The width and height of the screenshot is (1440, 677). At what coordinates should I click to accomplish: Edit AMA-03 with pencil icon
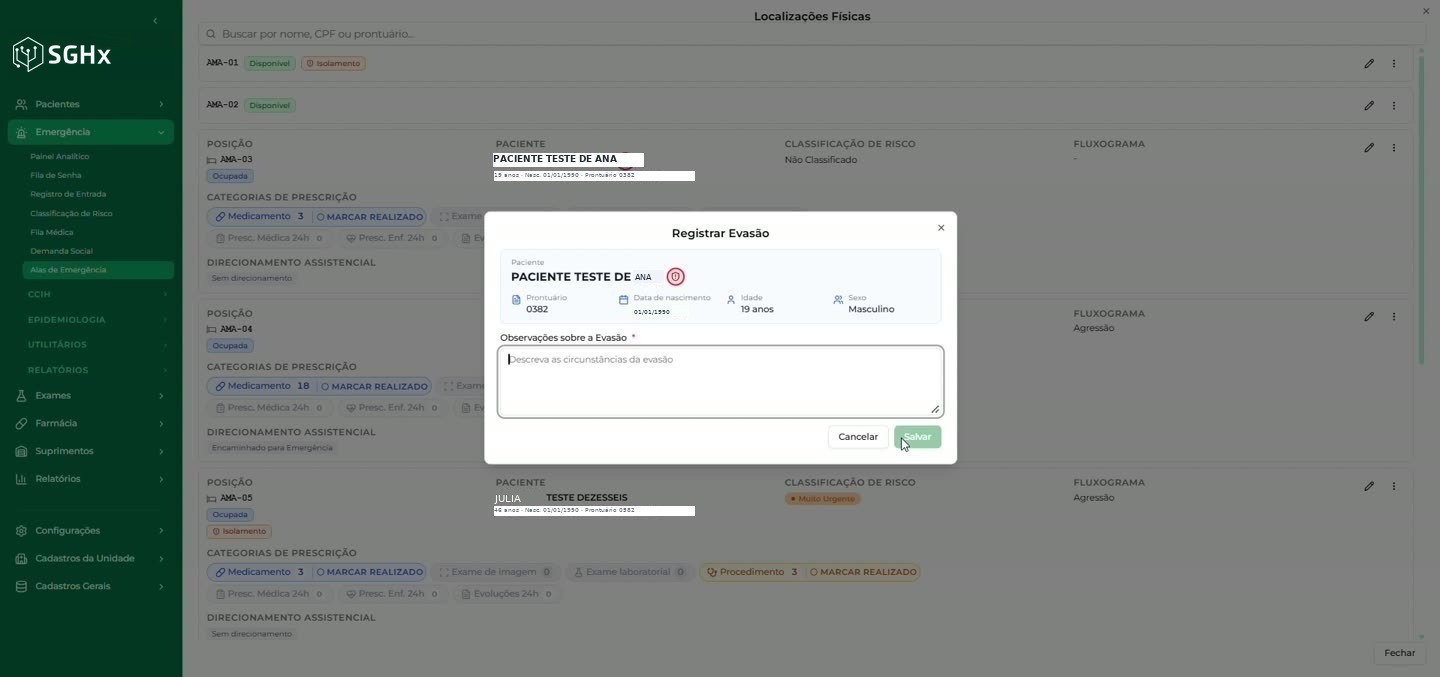[x=1369, y=148]
